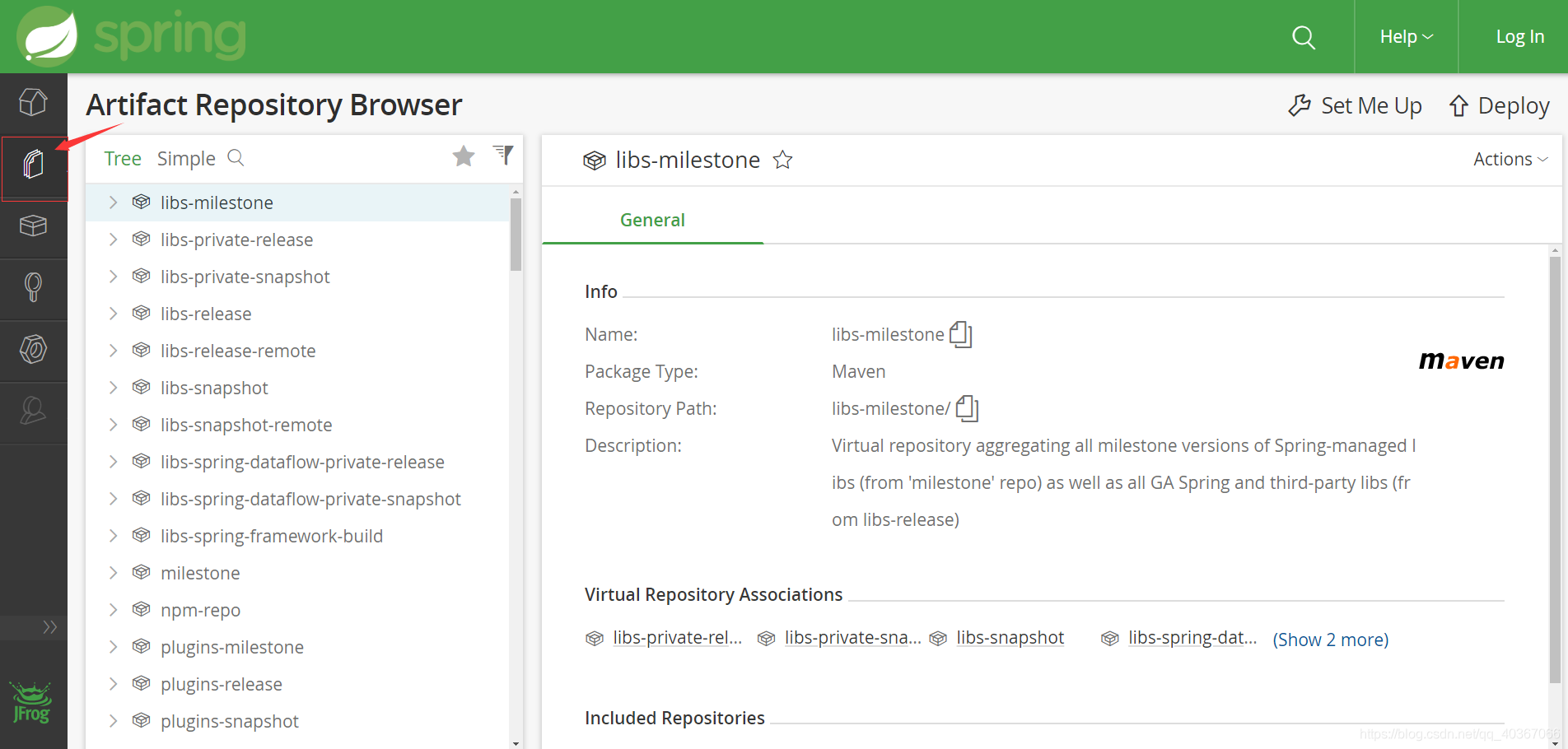Click the Deploy button
Image resolution: width=1568 pixels, height=749 pixels.
click(1499, 105)
